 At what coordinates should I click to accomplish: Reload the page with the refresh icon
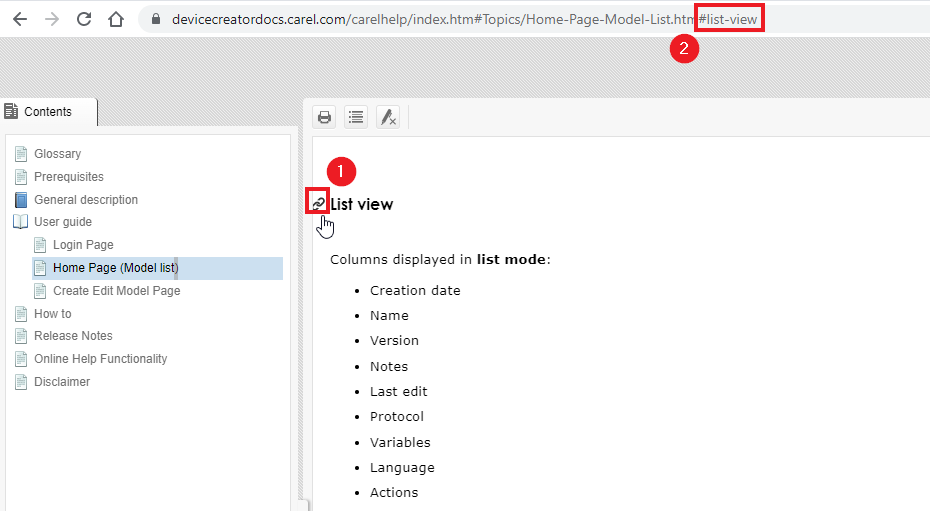pyautogui.click(x=84, y=19)
